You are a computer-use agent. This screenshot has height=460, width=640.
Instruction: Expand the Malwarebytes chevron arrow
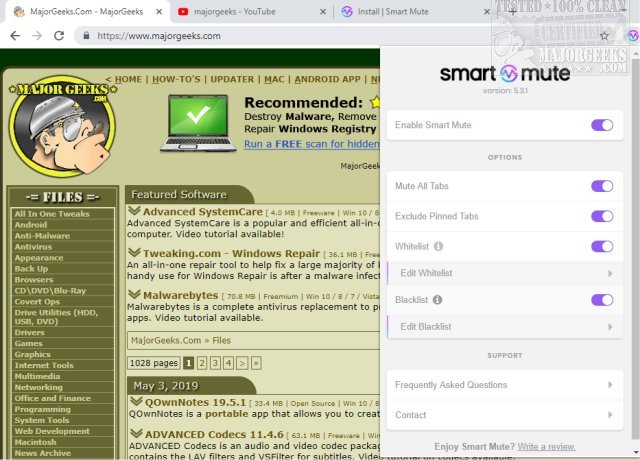click(134, 294)
